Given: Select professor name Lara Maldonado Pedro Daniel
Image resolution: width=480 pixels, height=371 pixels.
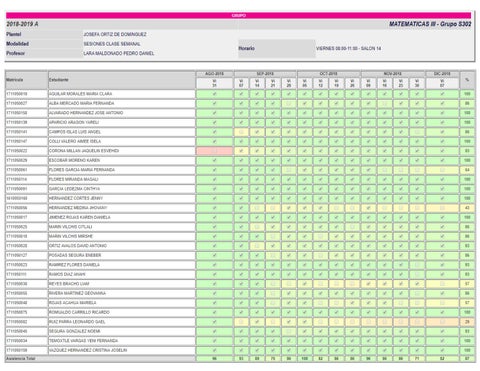Looking at the screenshot, I should (119, 53).
